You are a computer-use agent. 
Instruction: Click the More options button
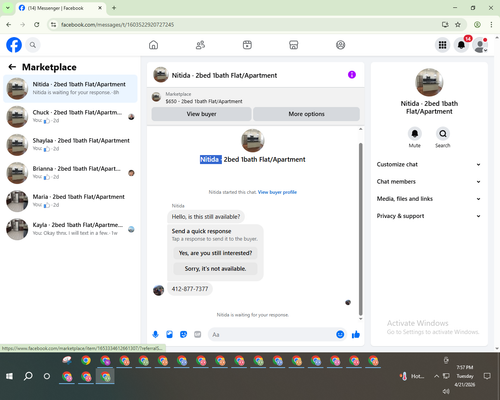[x=306, y=114]
